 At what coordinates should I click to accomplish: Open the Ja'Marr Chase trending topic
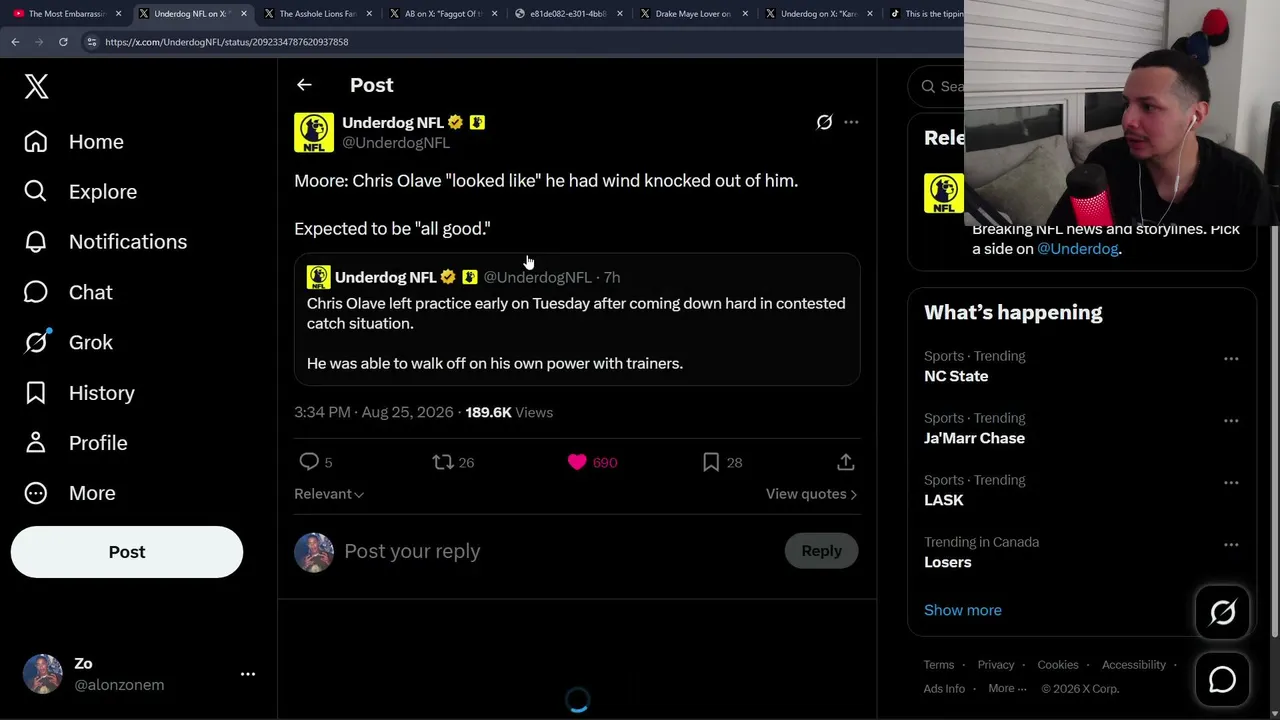point(974,438)
